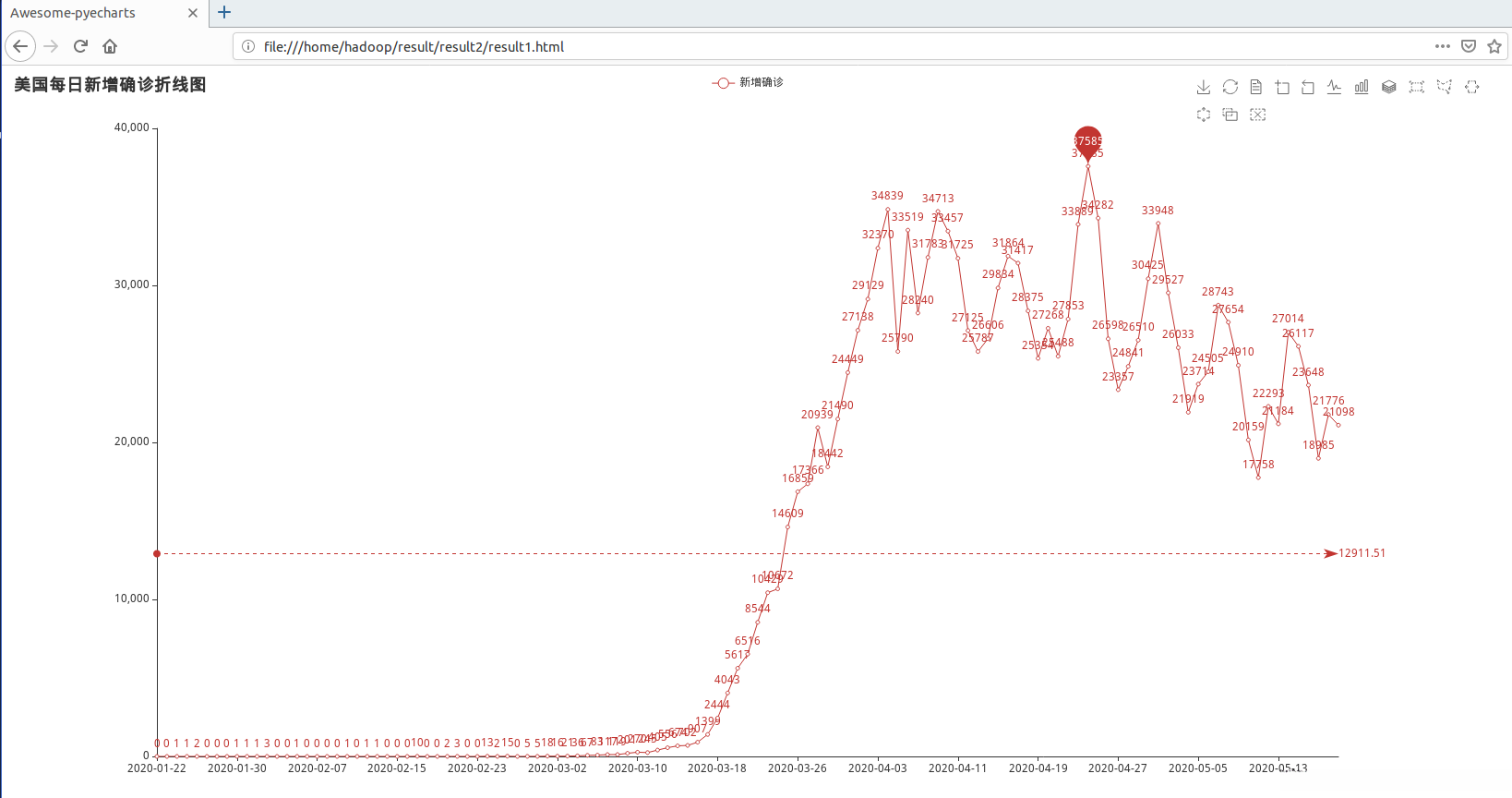Click the y-axis label 30,000
The image size is (1512, 798).
pyautogui.click(x=132, y=284)
